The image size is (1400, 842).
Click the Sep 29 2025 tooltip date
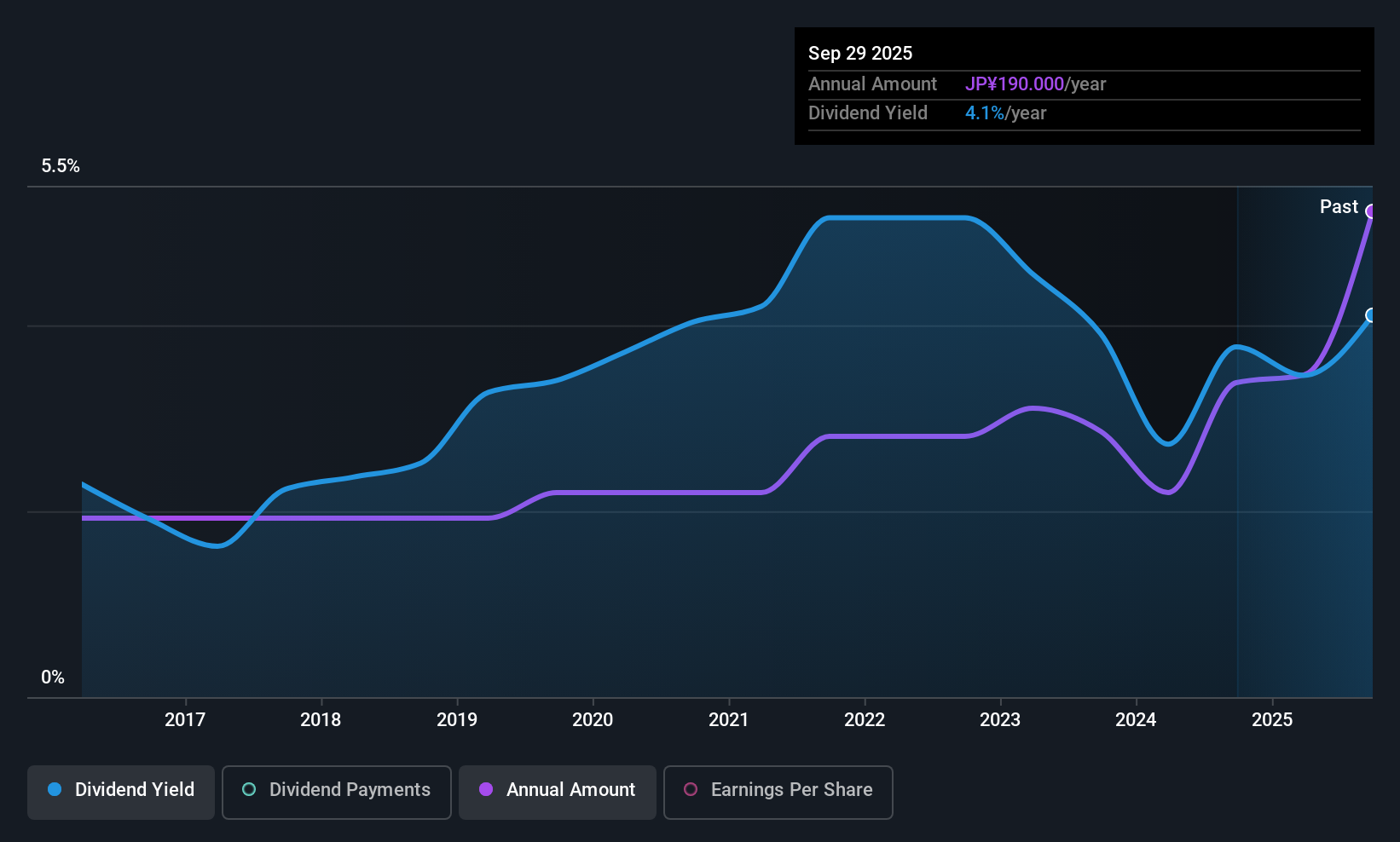point(860,53)
